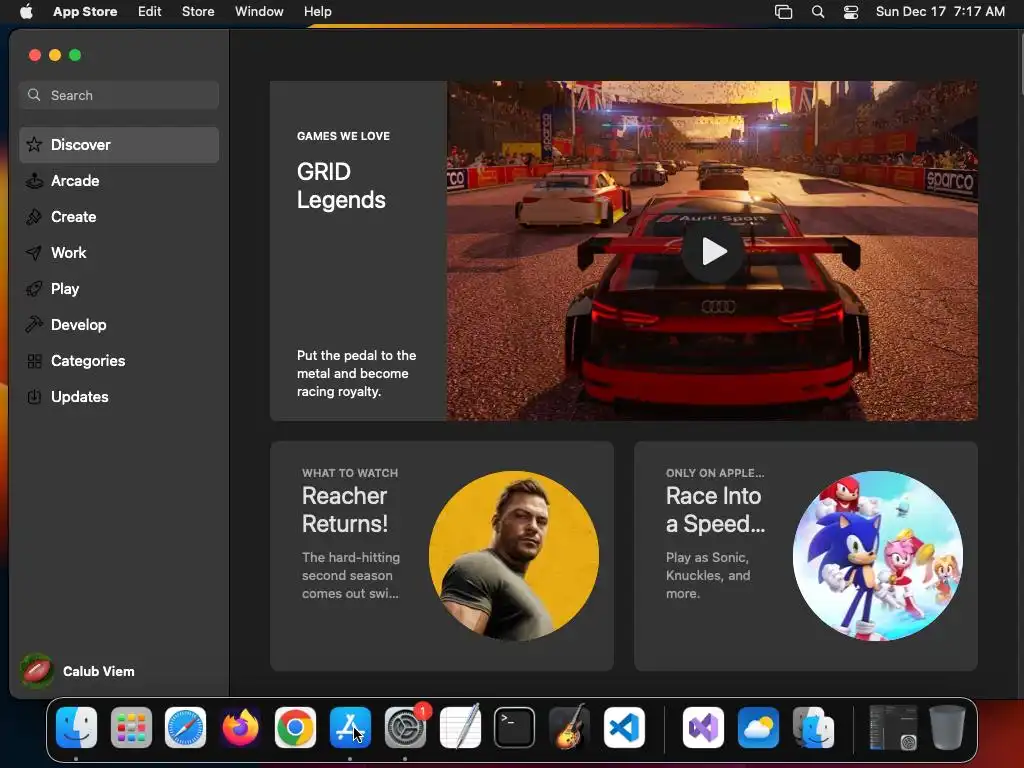This screenshot has width=1024, height=768.
Task: Click the star icon beside Discover
Action: [x=34, y=144]
